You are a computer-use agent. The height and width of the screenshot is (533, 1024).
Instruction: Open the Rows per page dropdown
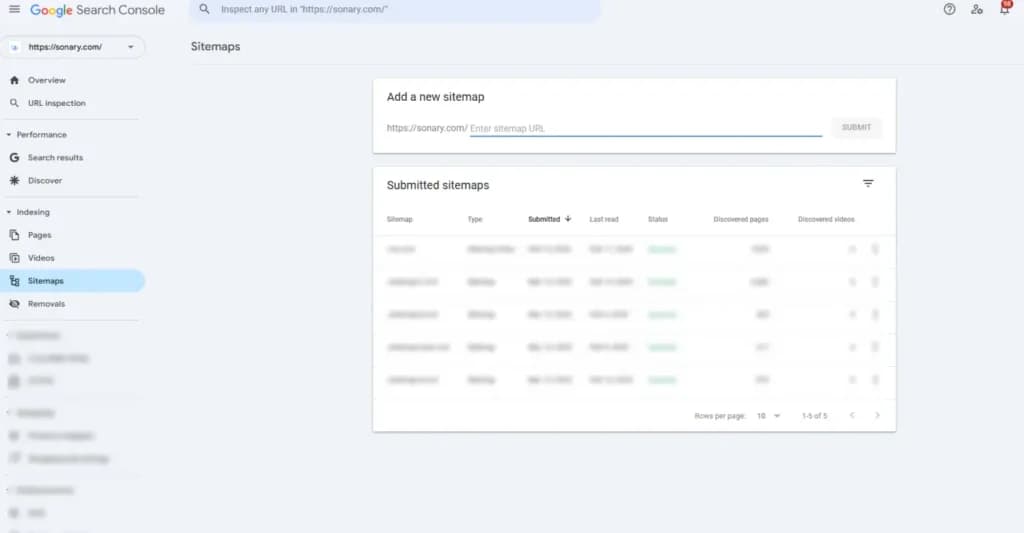769,415
